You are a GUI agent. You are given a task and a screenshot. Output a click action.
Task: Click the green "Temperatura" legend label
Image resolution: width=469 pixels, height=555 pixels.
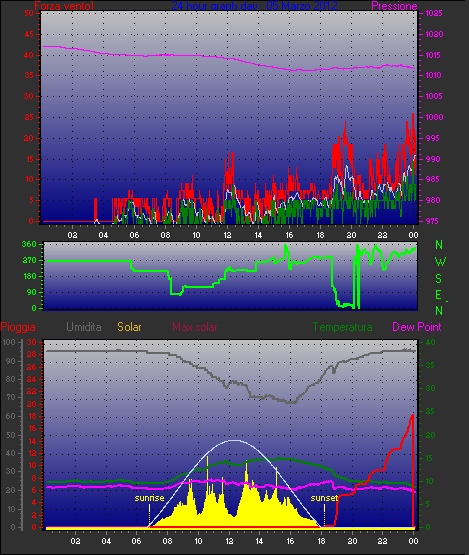point(342,327)
